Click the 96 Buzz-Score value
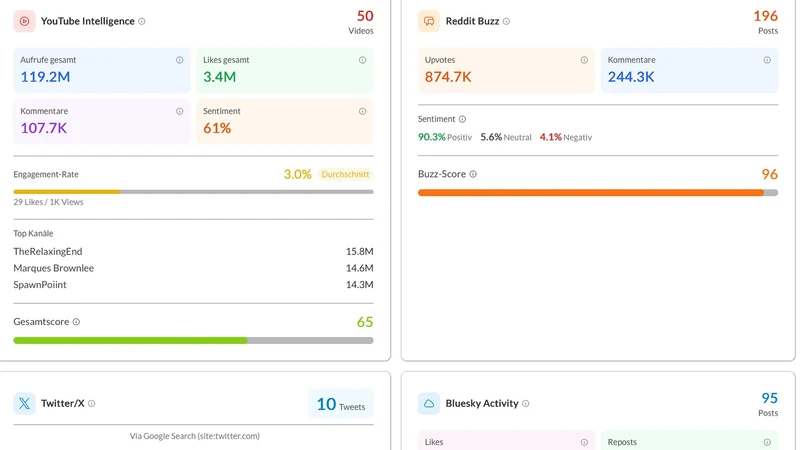Image resolution: width=800 pixels, height=450 pixels. click(770, 174)
